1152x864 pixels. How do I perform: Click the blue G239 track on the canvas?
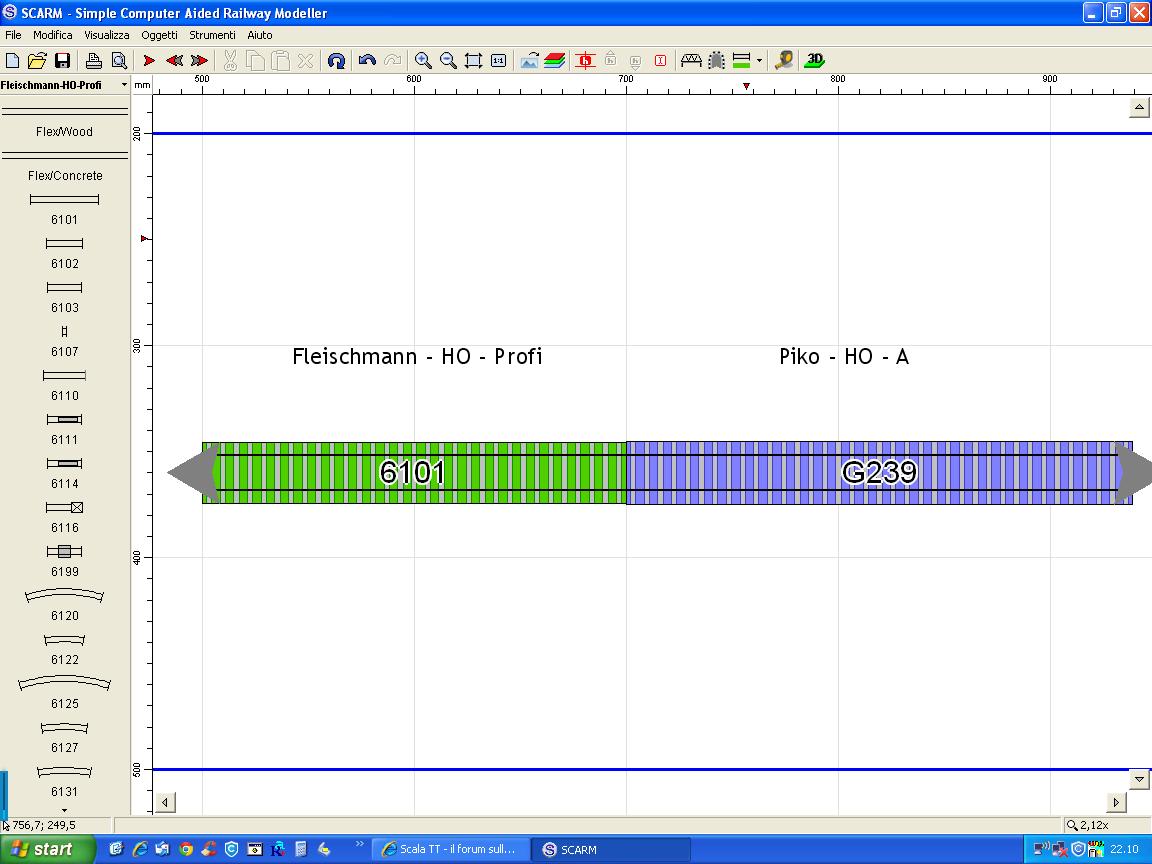click(879, 472)
